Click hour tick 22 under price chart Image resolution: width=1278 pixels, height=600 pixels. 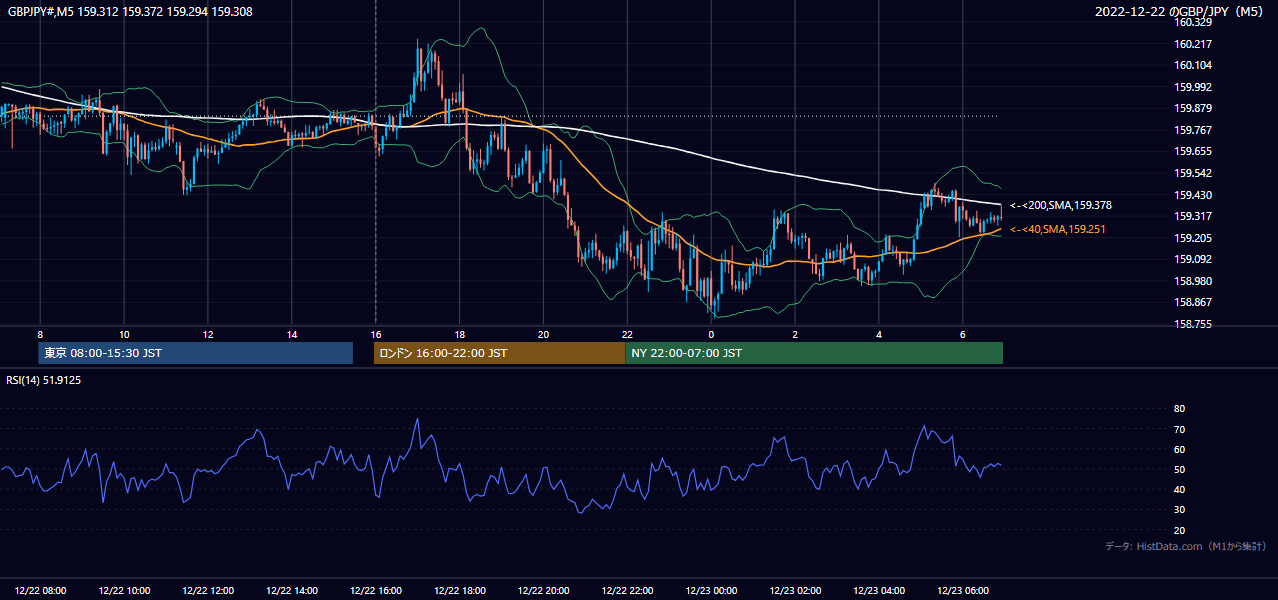click(628, 334)
